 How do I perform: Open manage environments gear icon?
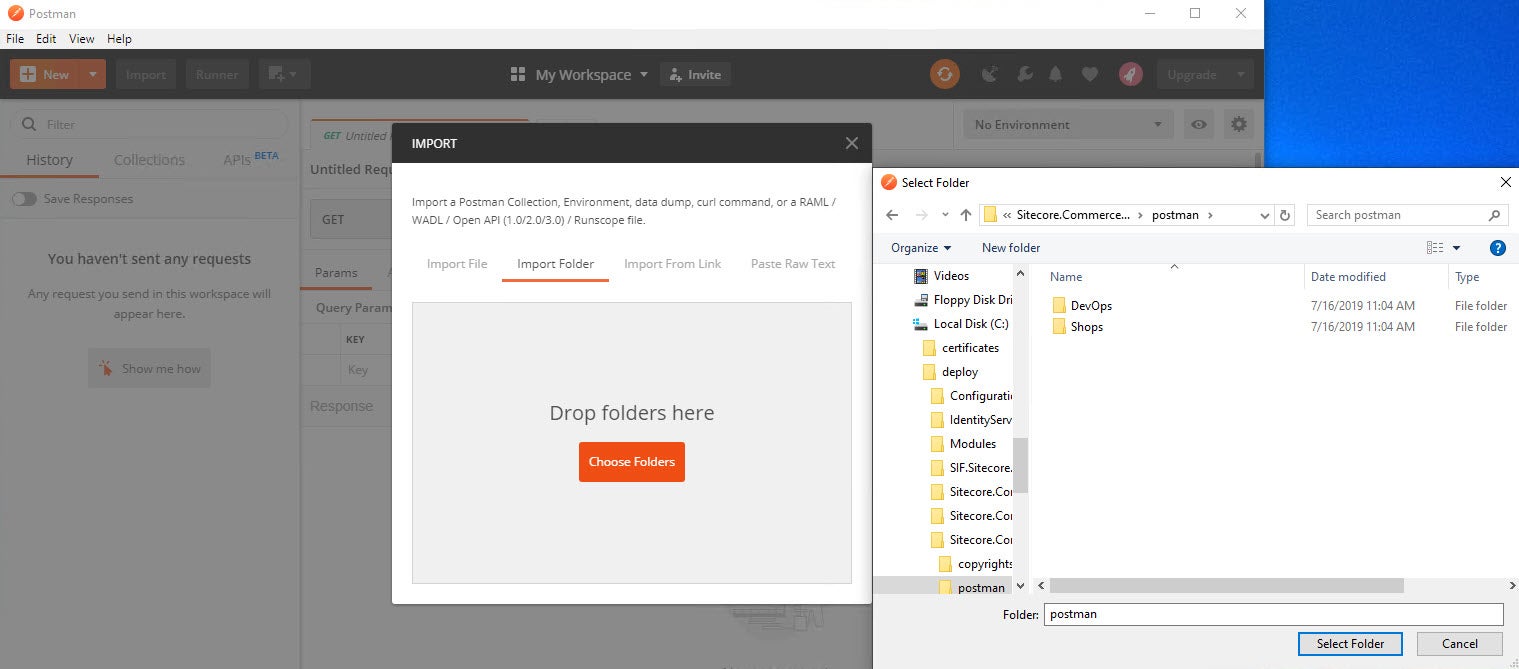point(1239,125)
